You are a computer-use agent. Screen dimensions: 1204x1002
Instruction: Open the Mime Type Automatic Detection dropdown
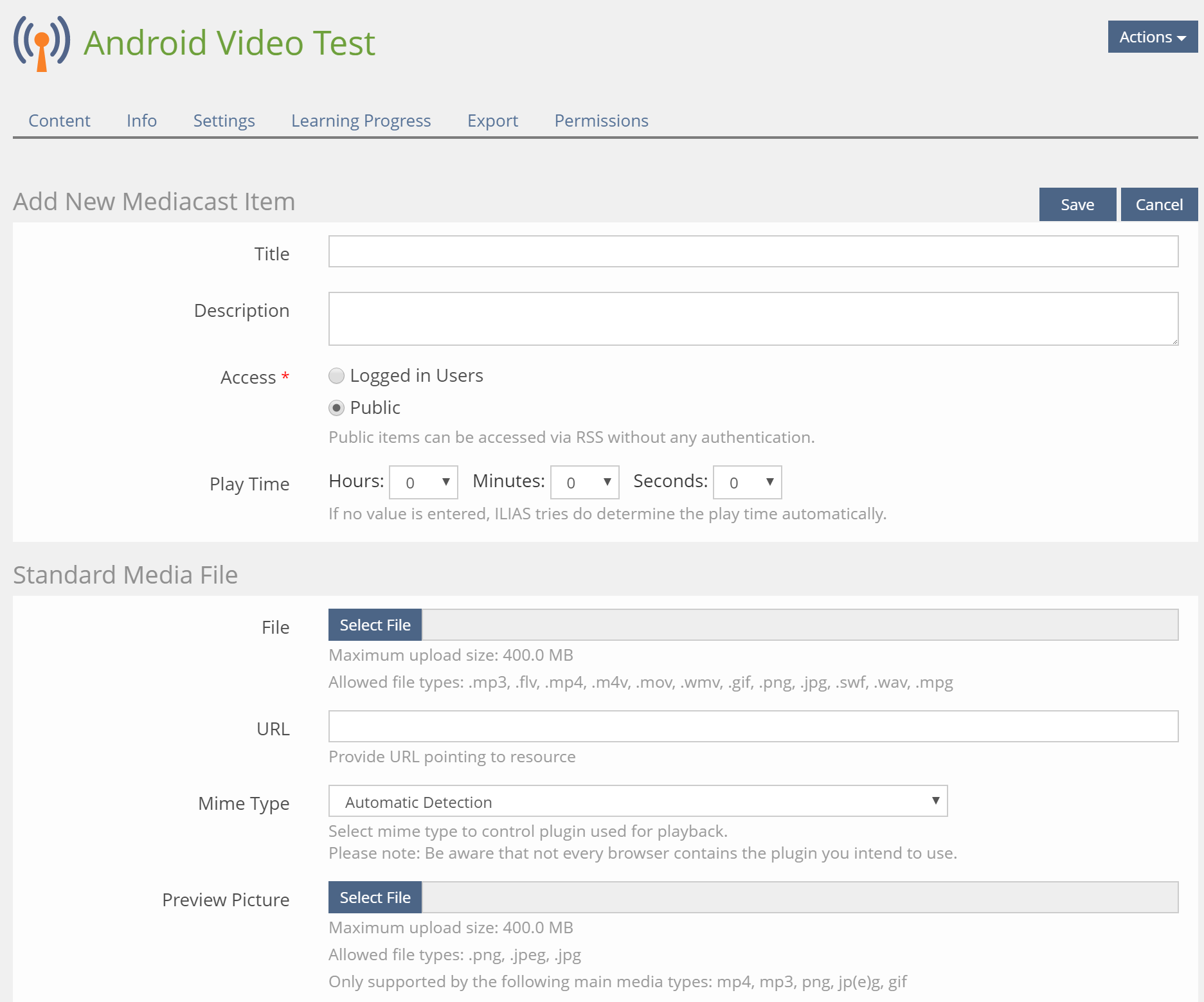click(x=638, y=801)
